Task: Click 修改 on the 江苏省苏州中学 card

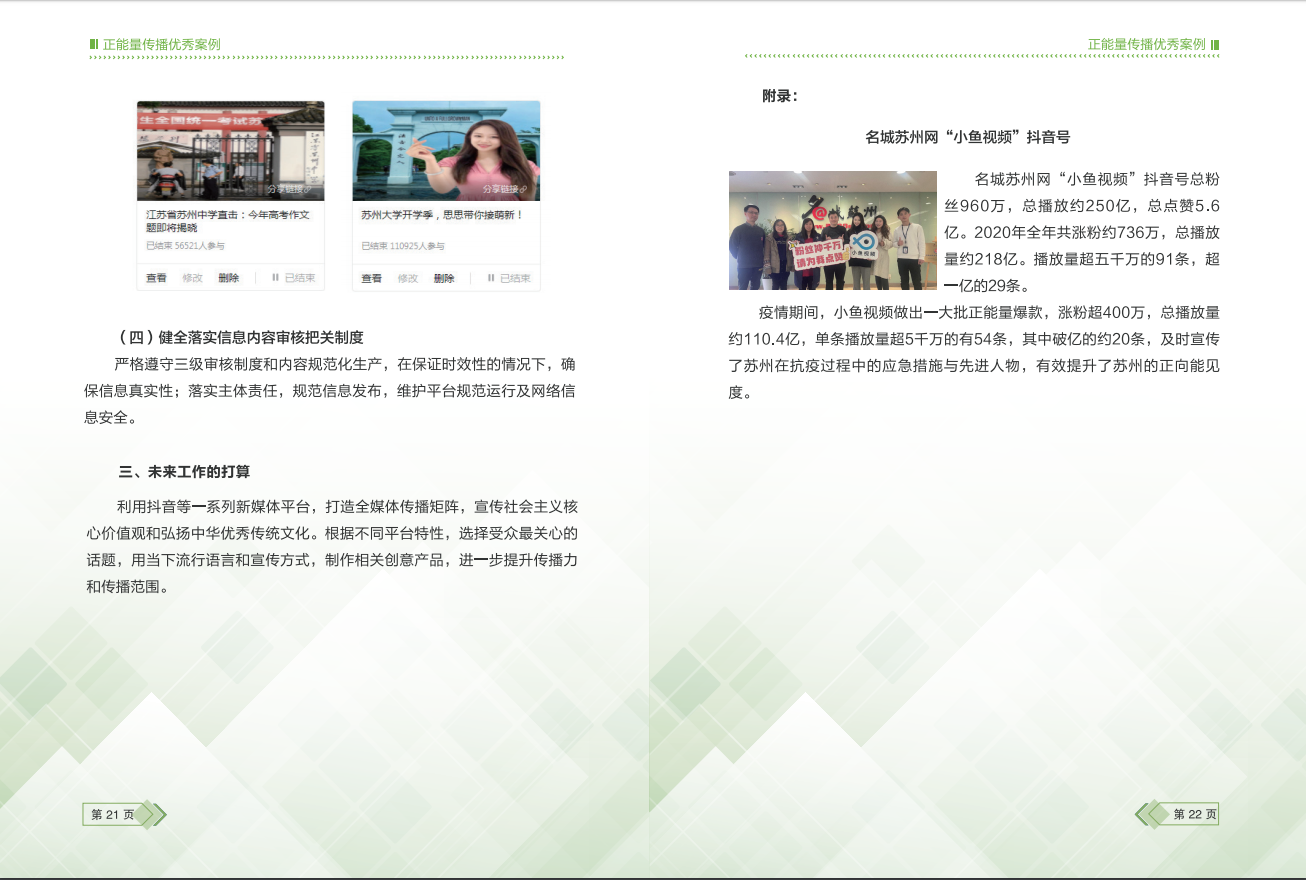Action: coord(192,278)
